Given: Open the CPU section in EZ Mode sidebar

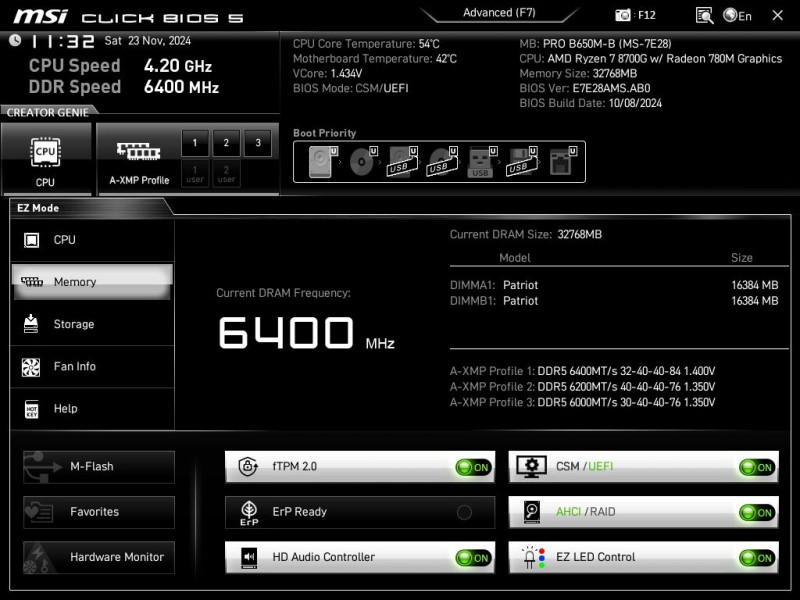Looking at the screenshot, I should [92, 240].
